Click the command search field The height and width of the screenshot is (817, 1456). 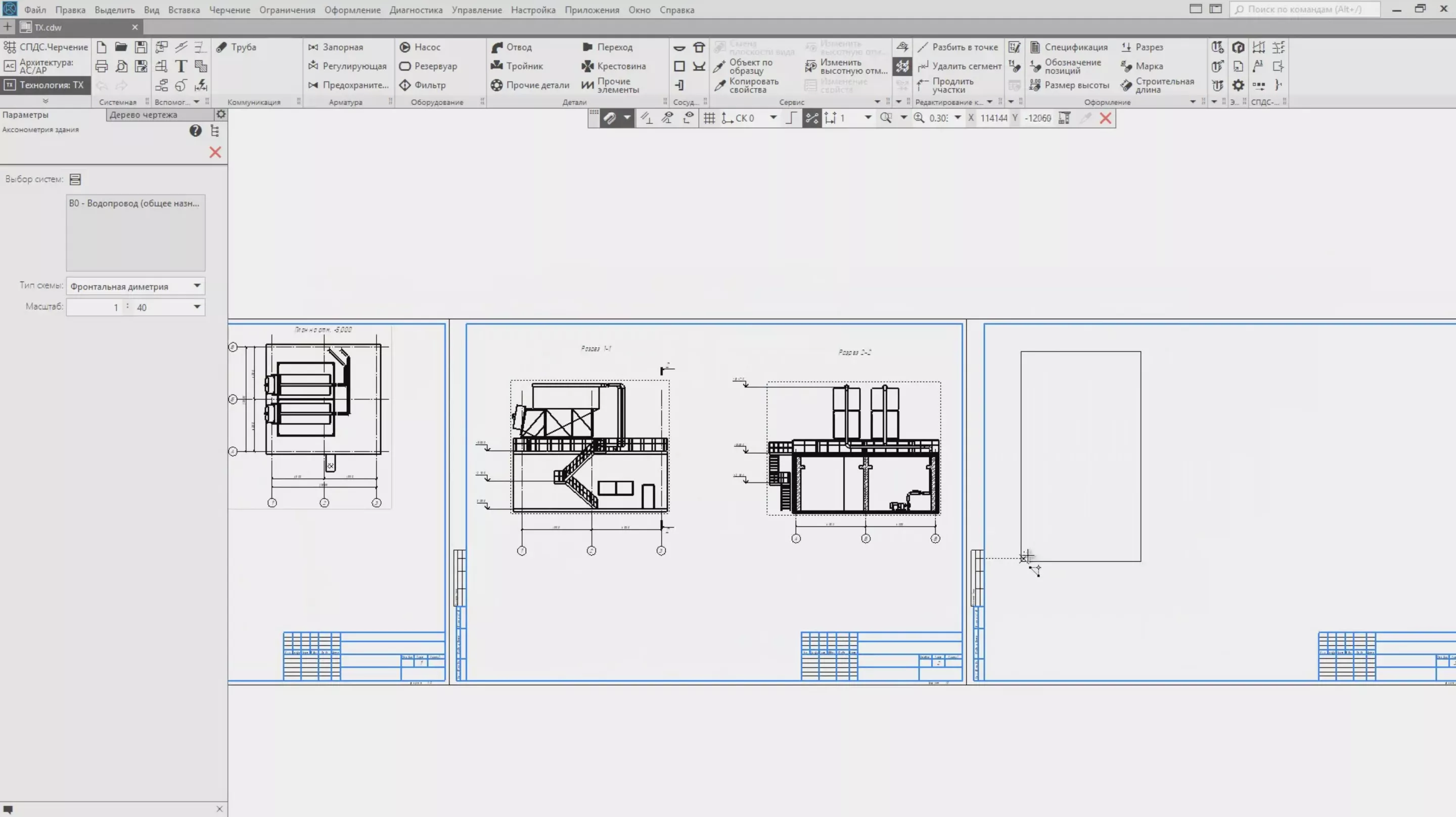1306,10
